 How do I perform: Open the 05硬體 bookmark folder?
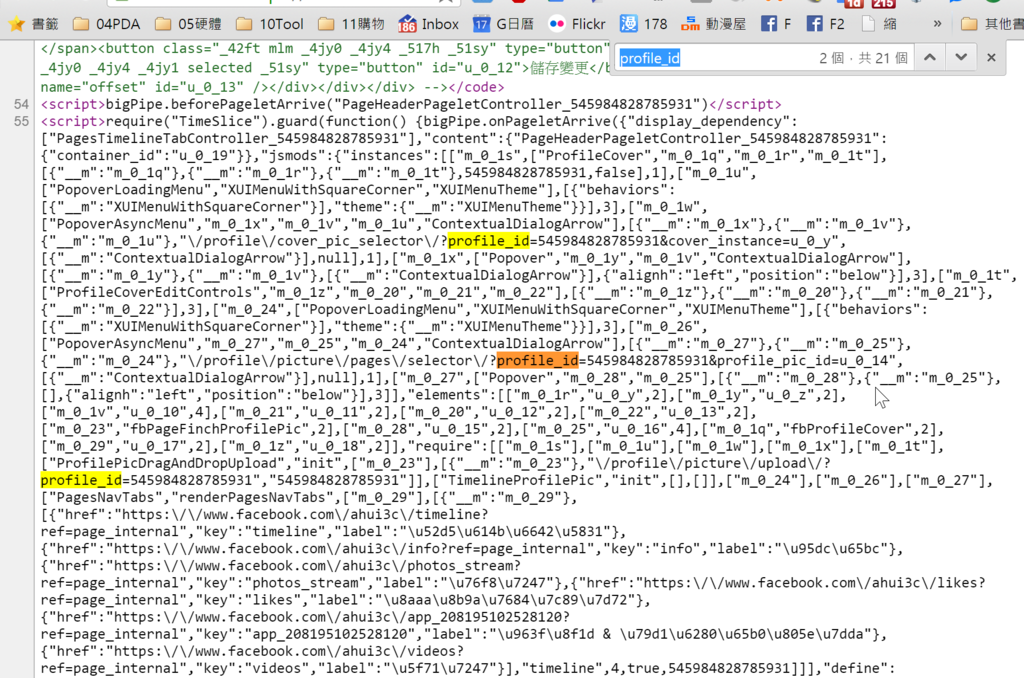click(188, 24)
